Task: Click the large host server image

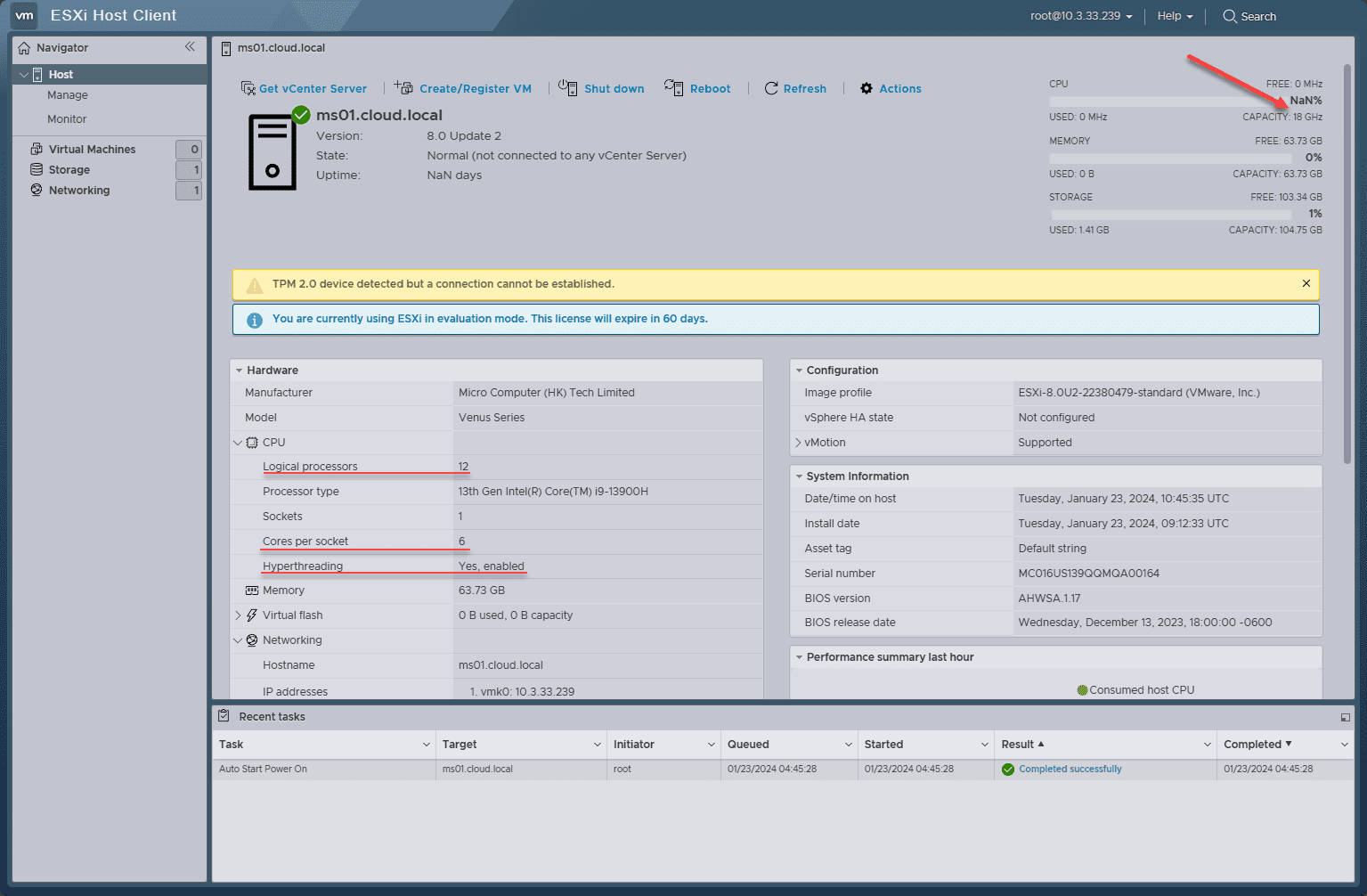Action: (273, 152)
